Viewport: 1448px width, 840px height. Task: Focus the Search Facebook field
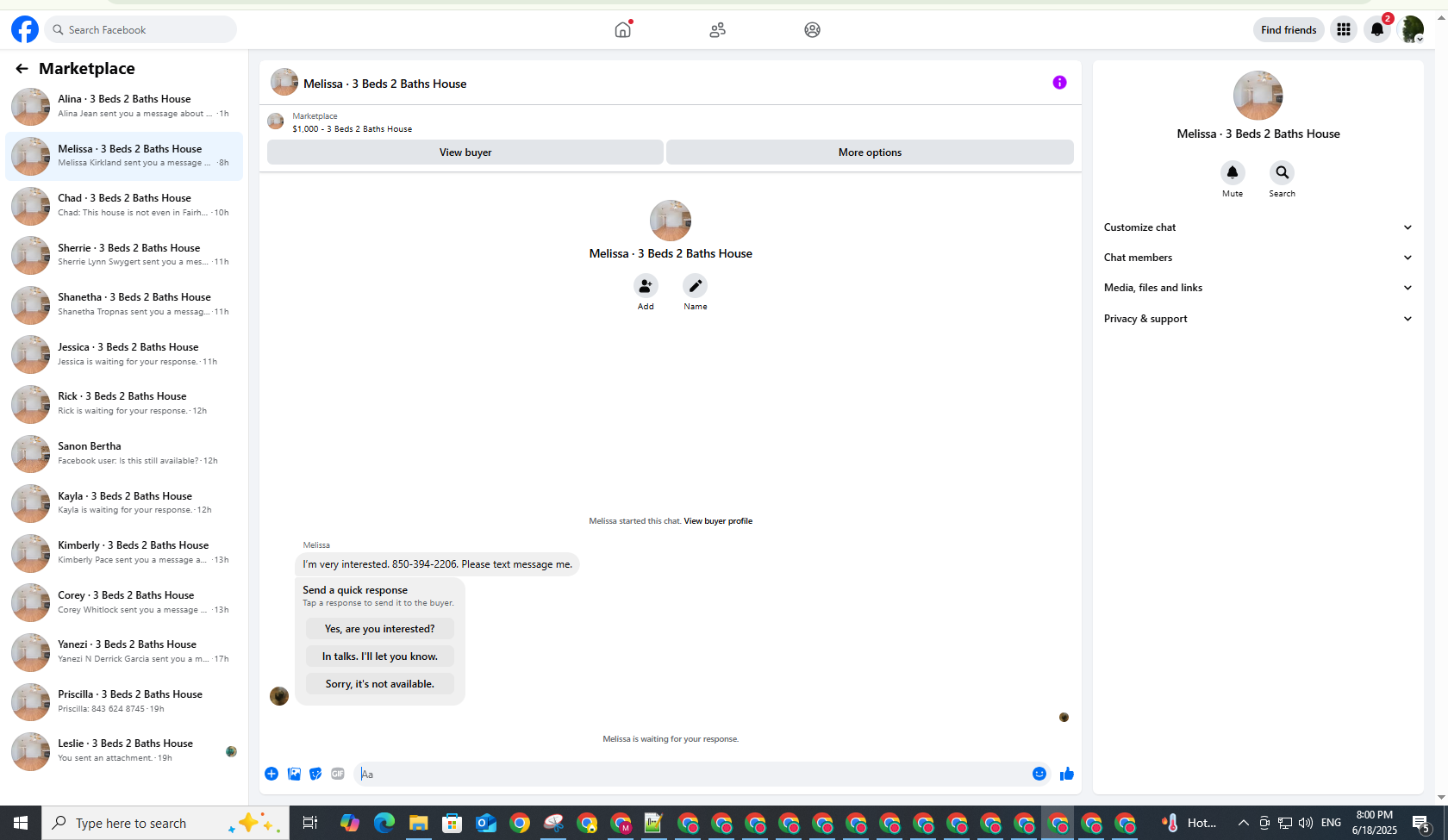coord(140,30)
